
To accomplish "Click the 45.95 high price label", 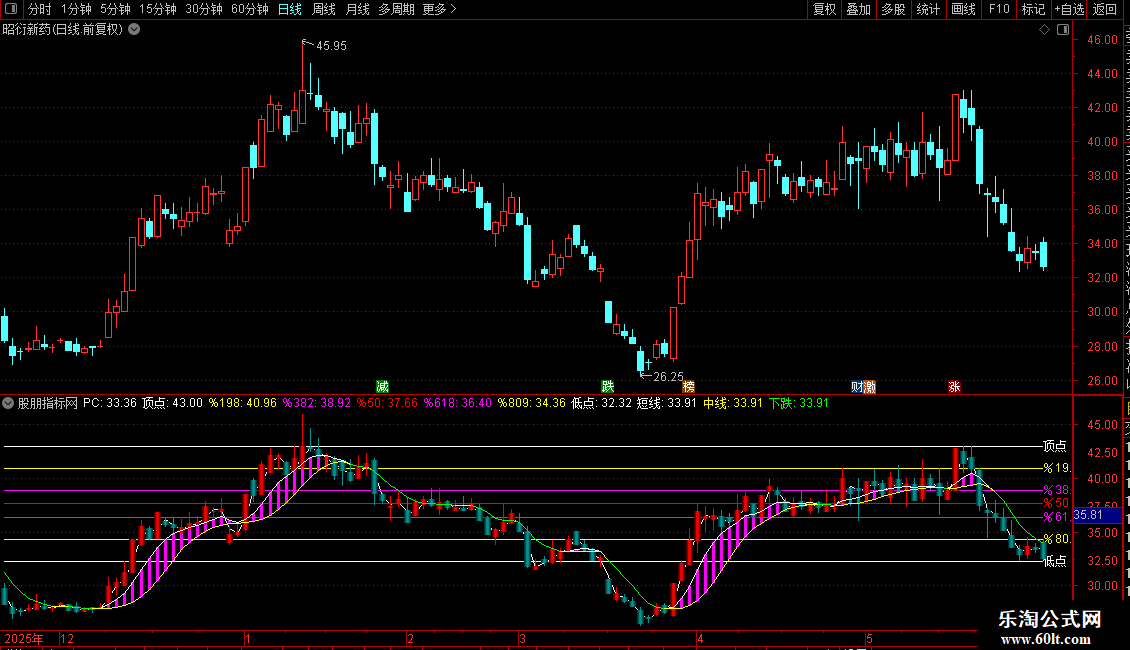I will 332,46.
